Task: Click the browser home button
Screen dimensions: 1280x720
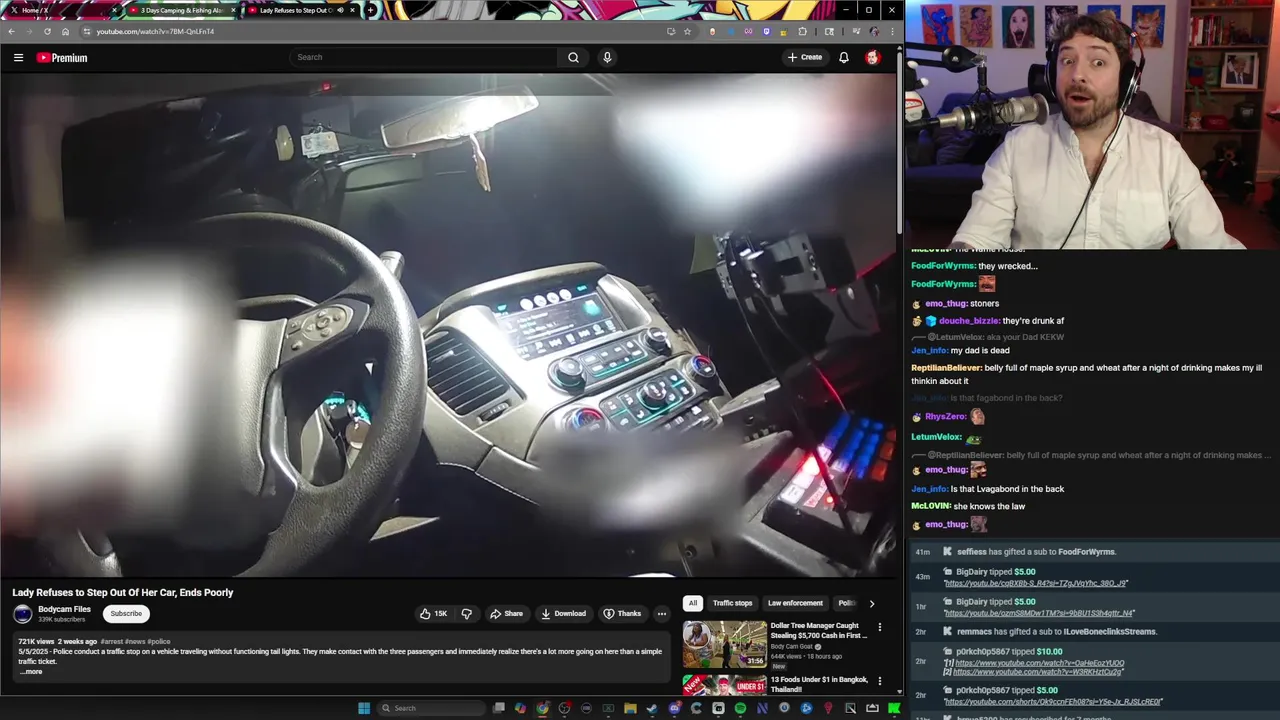Action: click(x=66, y=31)
